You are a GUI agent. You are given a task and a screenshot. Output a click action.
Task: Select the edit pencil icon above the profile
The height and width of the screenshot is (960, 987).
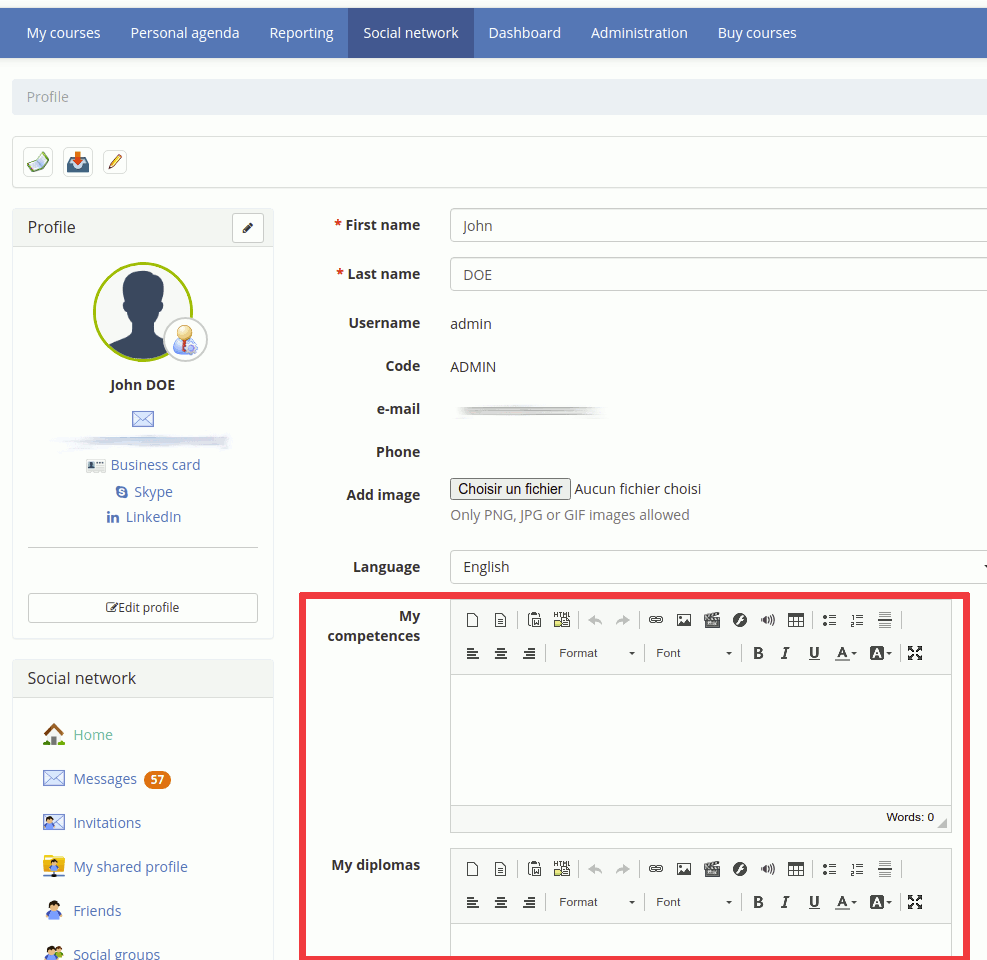point(247,227)
